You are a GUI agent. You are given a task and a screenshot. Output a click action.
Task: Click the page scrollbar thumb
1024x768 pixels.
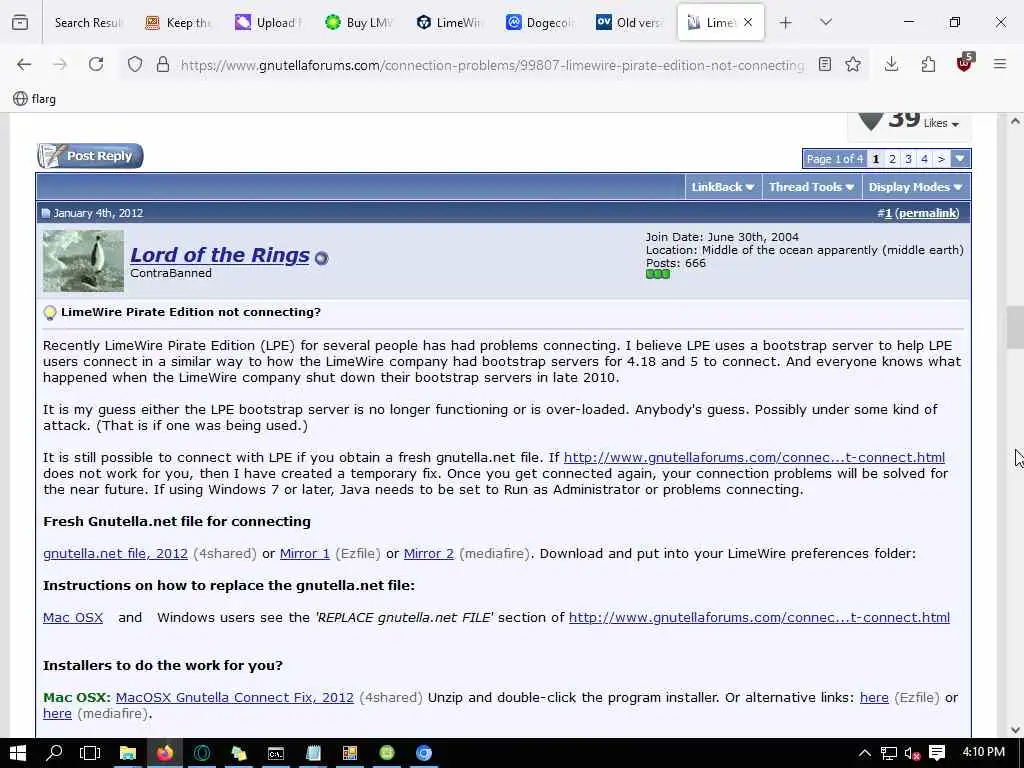pyautogui.click(x=1015, y=328)
